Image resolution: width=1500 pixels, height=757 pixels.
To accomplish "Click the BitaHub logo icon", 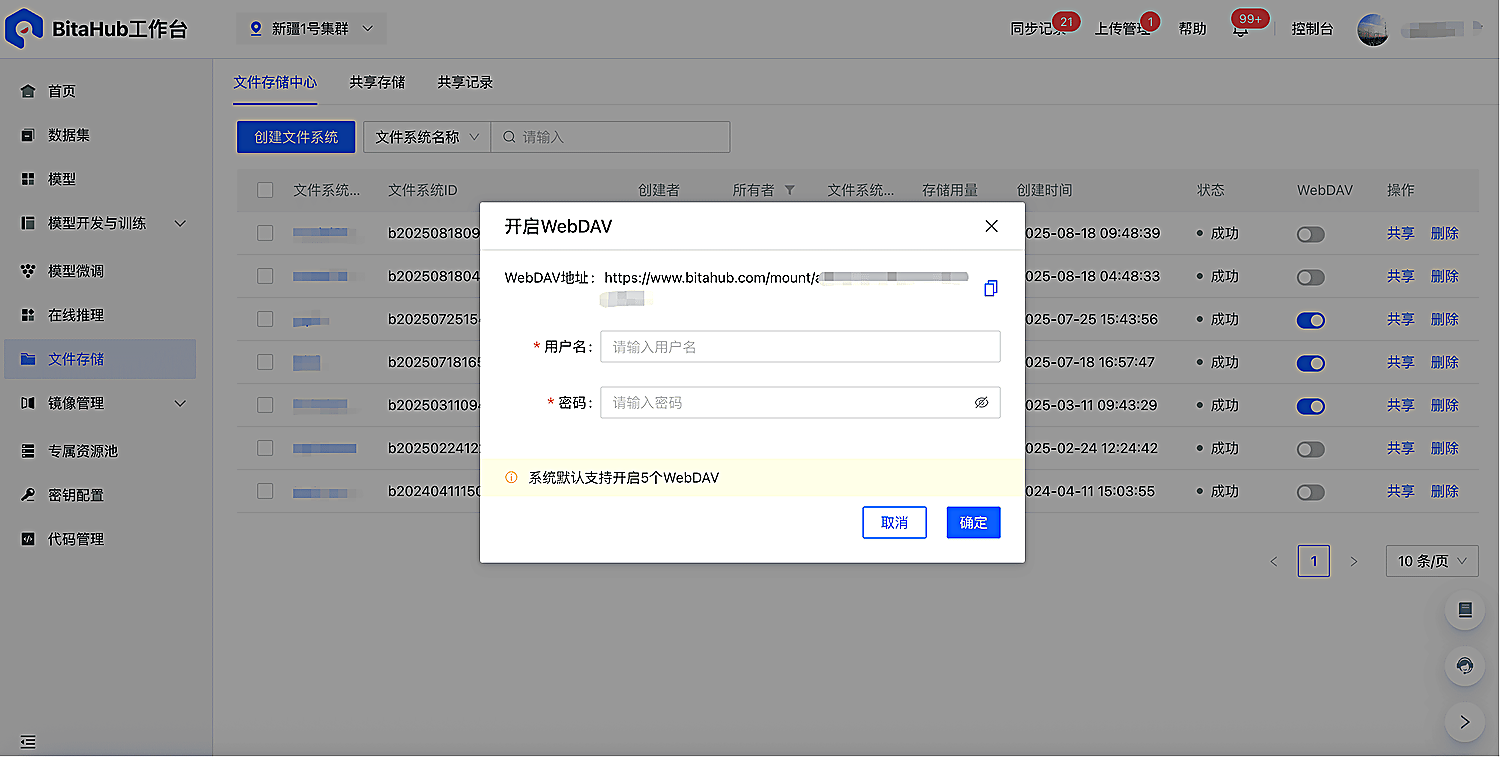I will coord(24,28).
